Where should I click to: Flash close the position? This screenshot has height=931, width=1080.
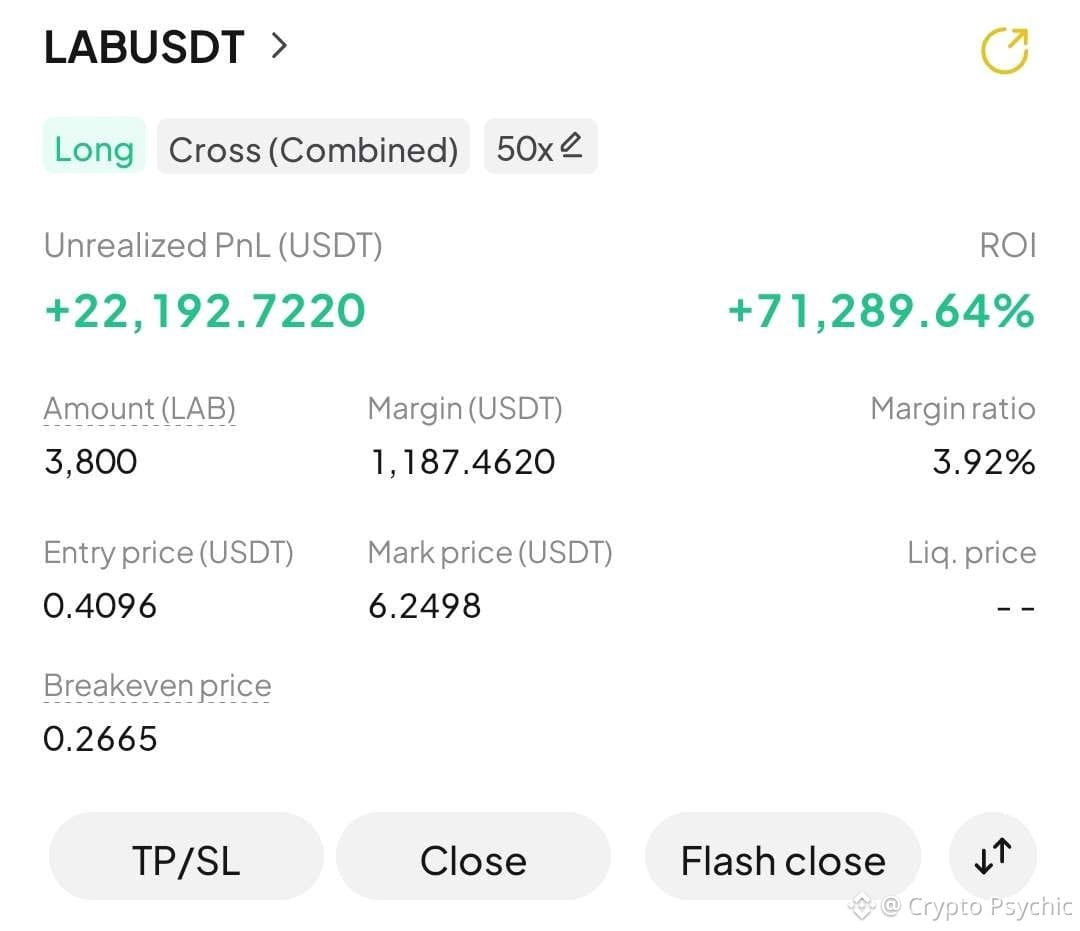coord(782,856)
